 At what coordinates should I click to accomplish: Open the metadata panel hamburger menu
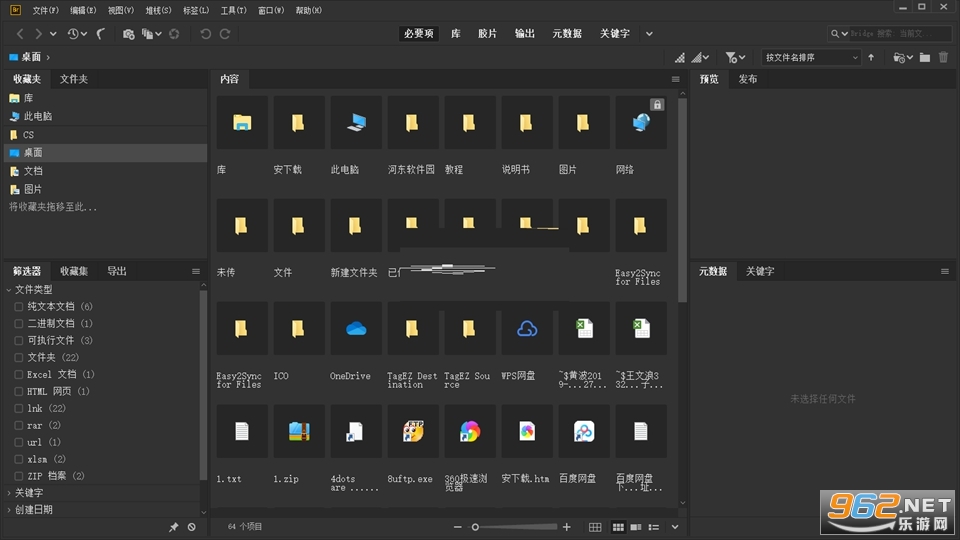tap(945, 271)
